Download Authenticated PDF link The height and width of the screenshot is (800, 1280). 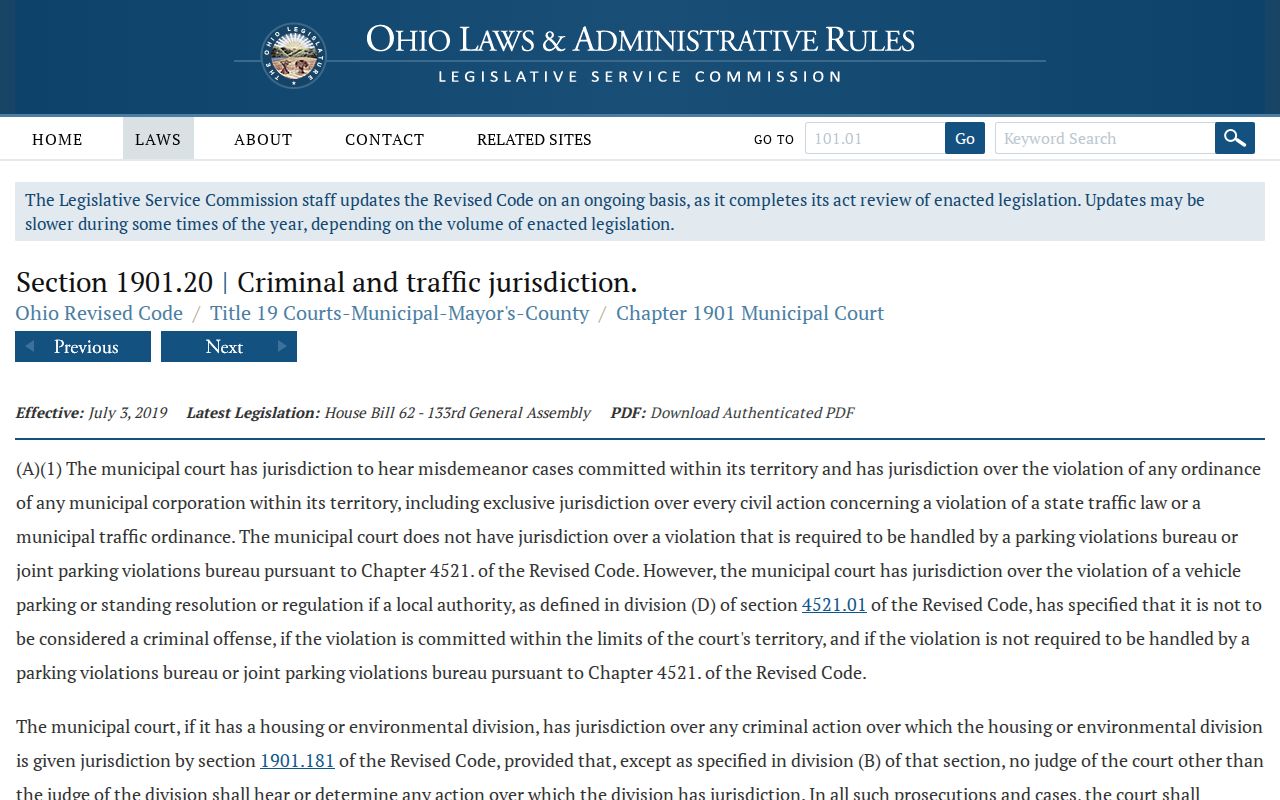coord(752,412)
